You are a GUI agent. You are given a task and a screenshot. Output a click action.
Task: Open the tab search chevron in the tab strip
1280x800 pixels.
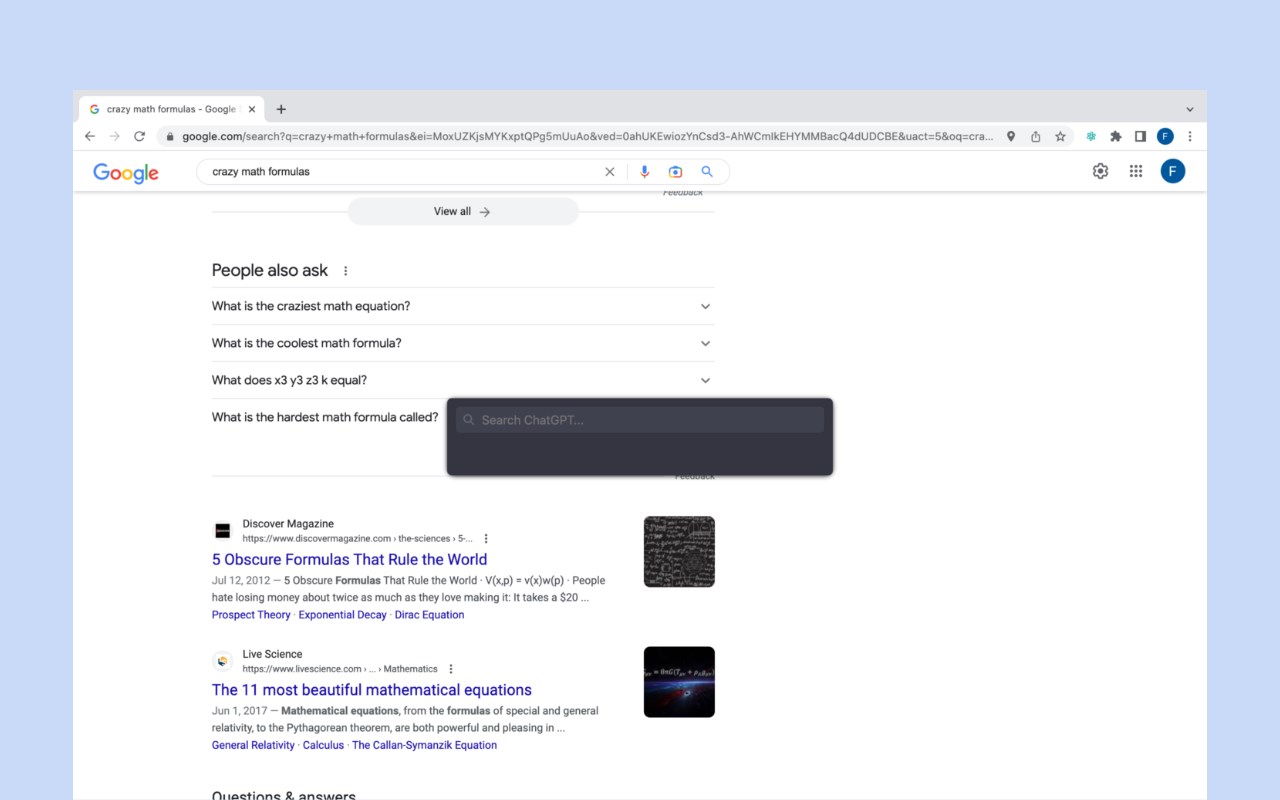(1190, 109)
